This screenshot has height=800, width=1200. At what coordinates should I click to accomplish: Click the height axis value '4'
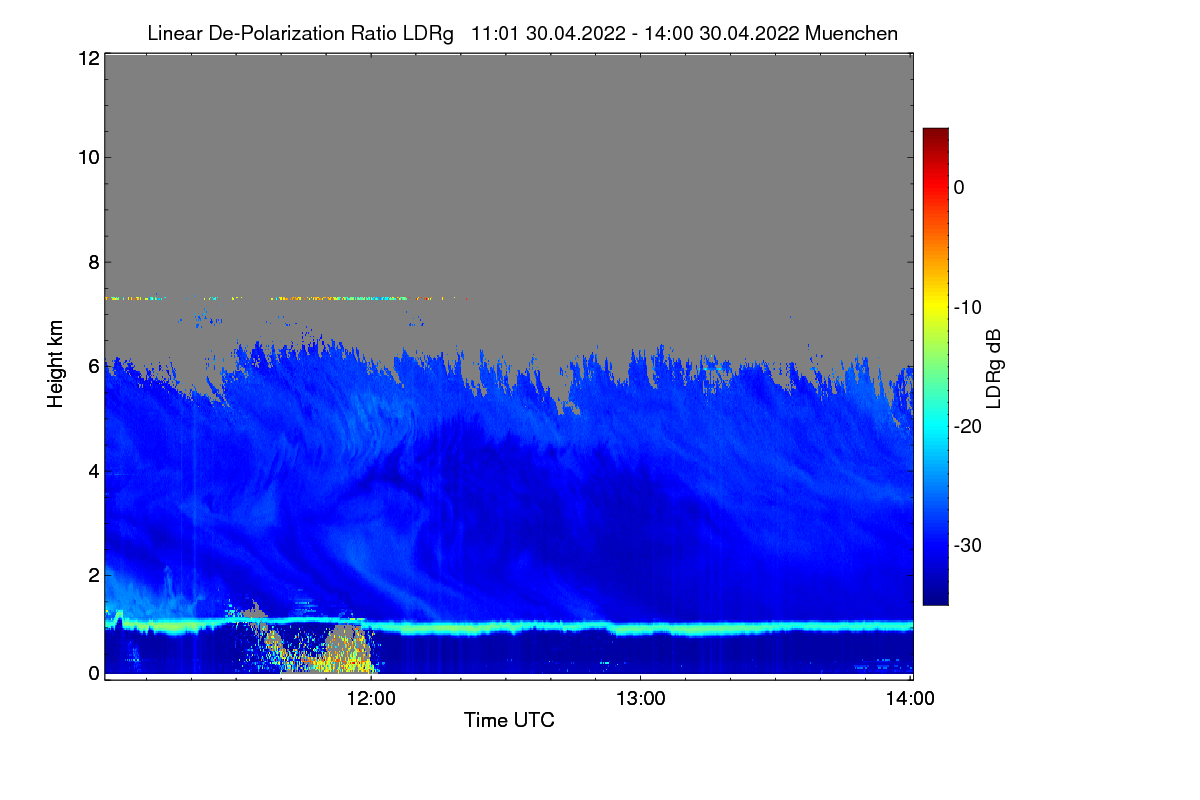click(x=93, y=470)
